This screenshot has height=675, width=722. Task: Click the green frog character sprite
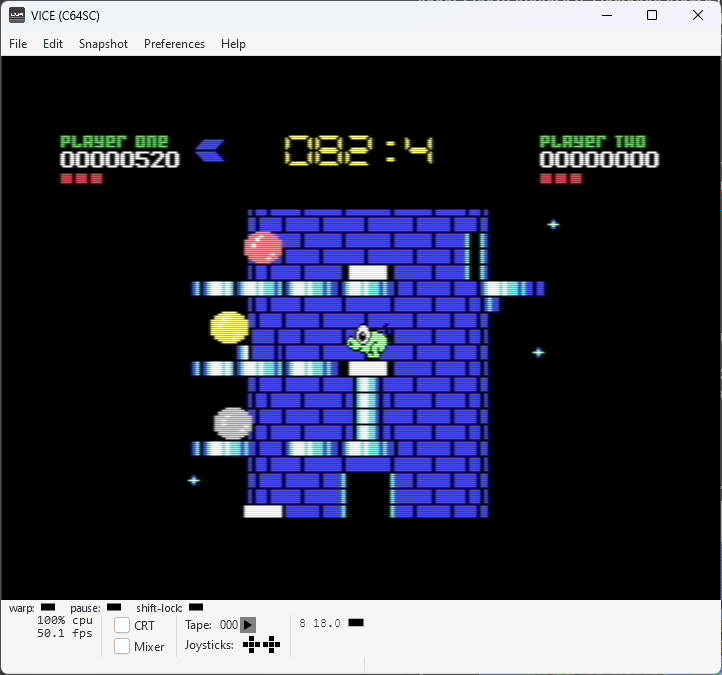coord(368,341)
